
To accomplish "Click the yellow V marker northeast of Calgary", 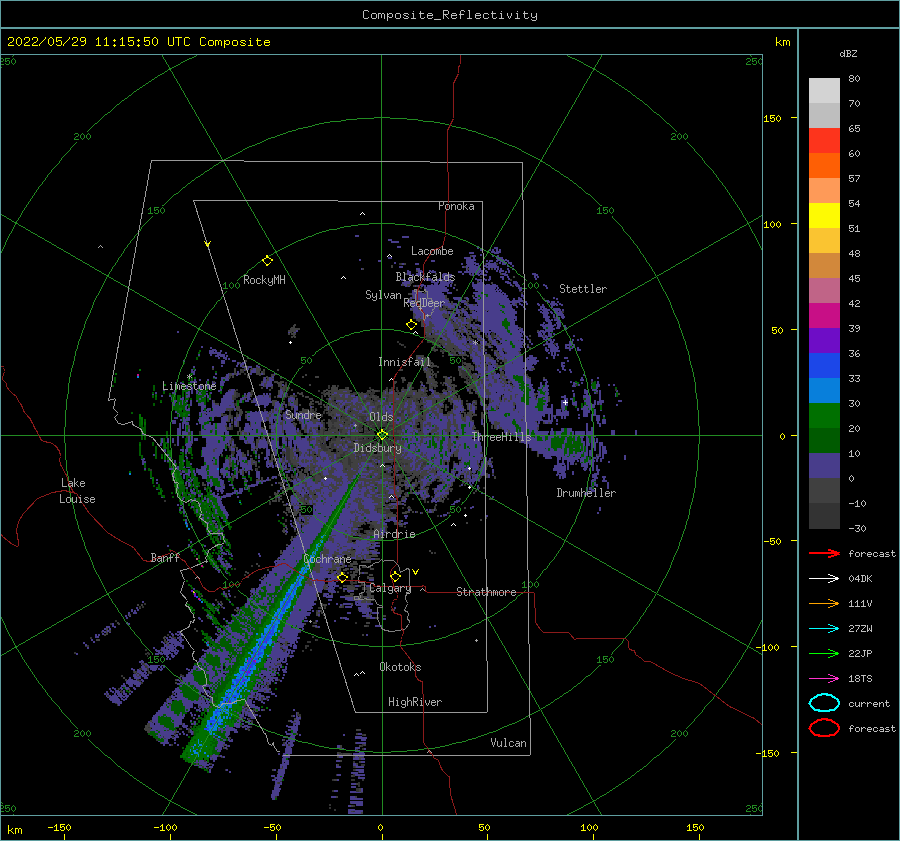I will pyautogui.click(x=416, y=572).
